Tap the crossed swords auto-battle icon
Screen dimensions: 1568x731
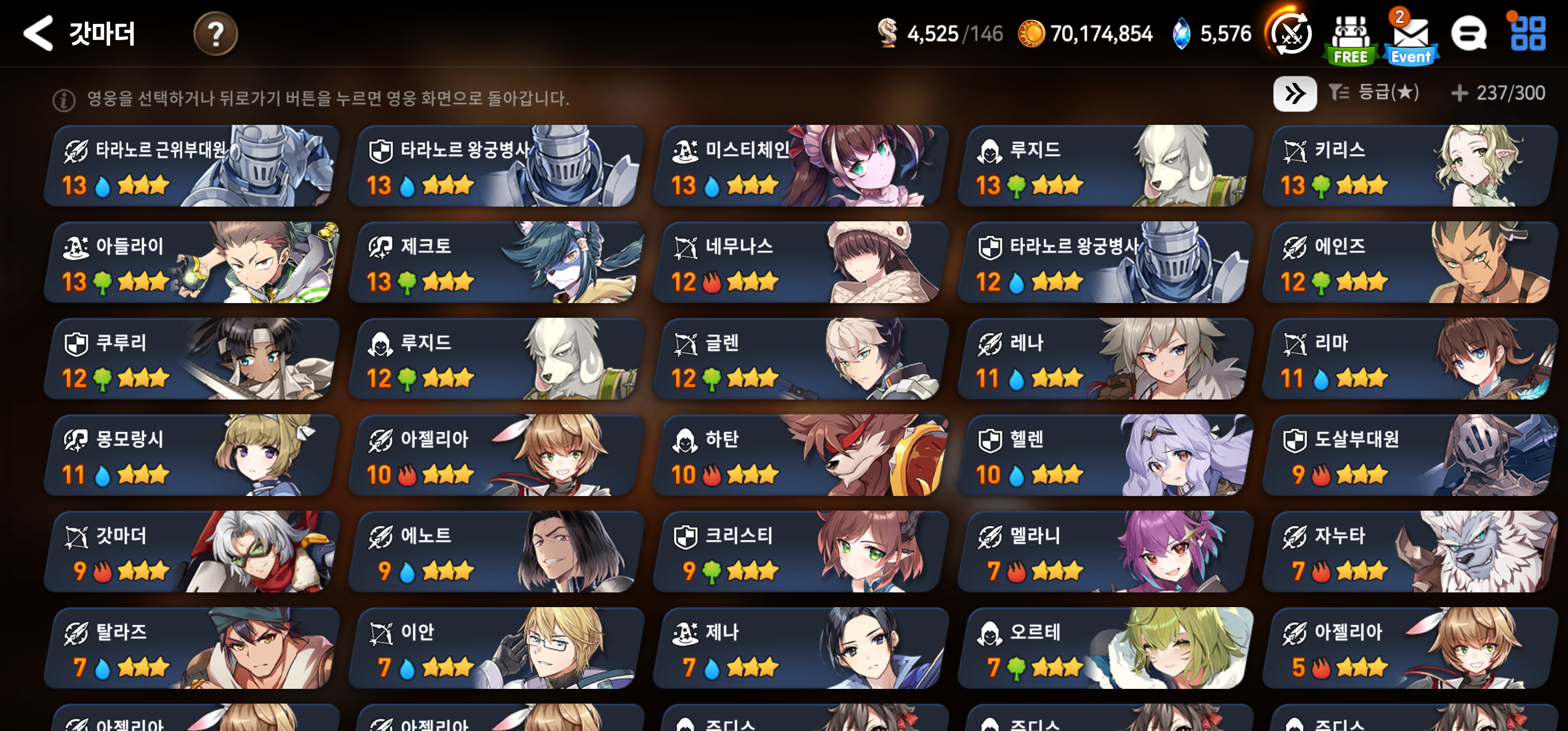tap(1290, 34)
